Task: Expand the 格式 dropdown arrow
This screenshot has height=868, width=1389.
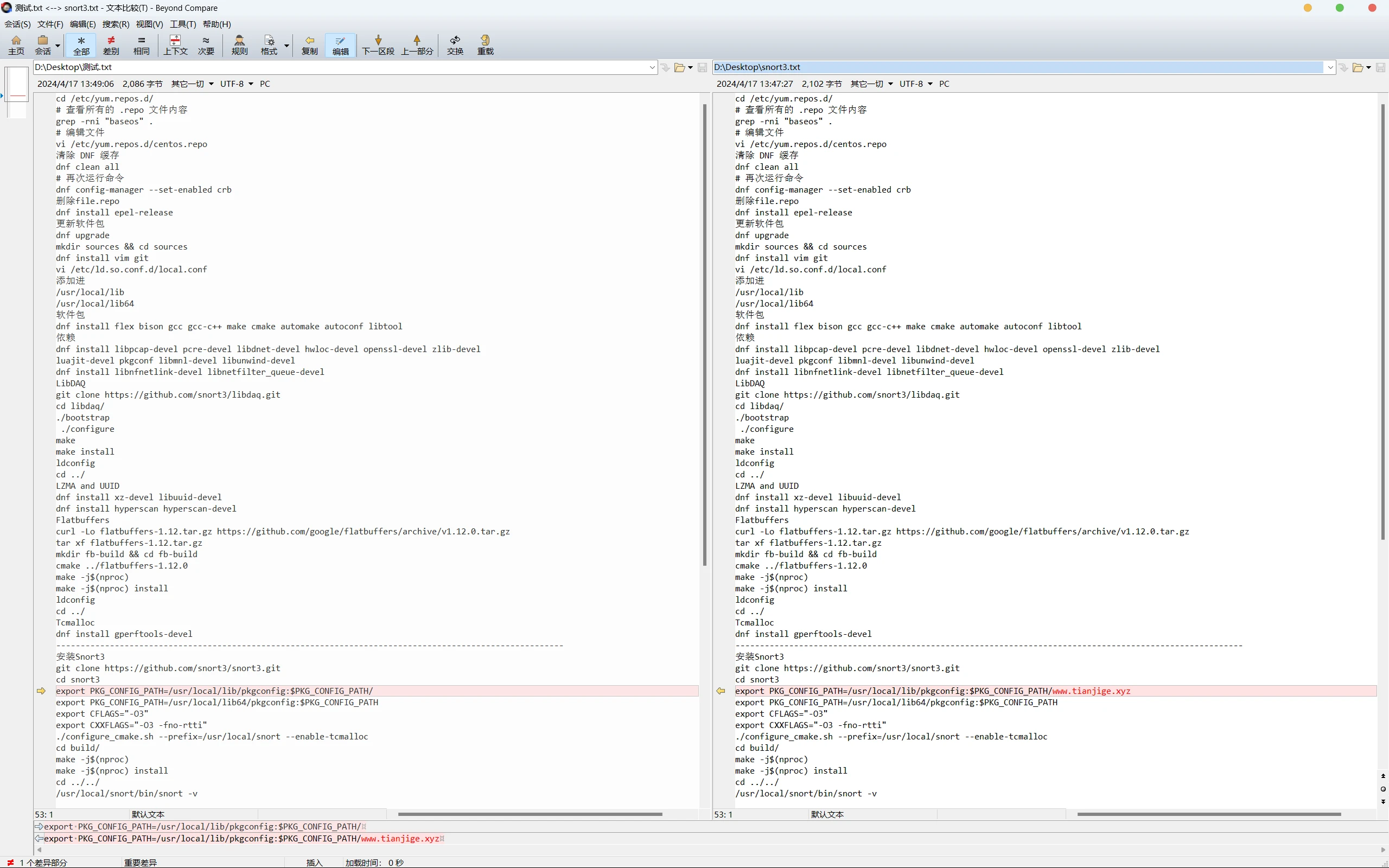Action: tap(286, 46)
